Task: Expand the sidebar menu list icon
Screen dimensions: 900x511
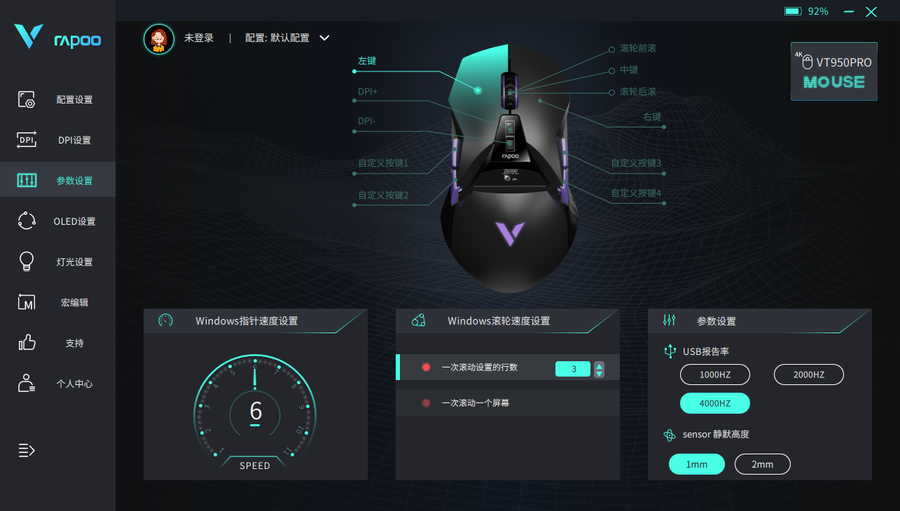Action: click(26, 450)
